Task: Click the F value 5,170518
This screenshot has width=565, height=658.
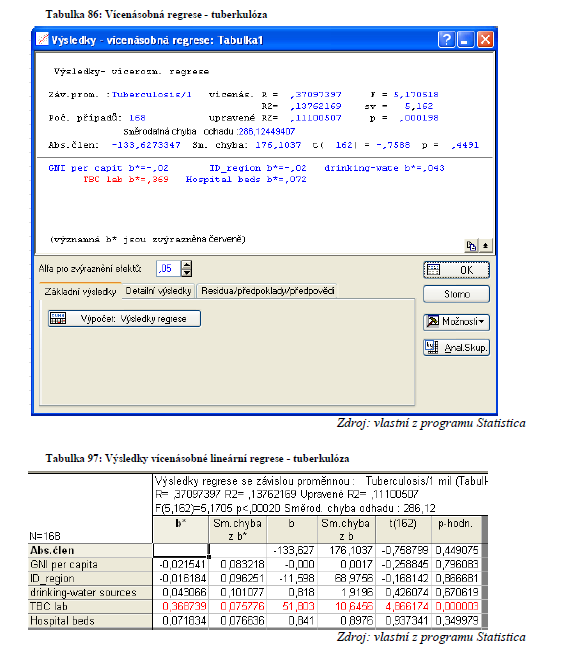Action: click(x=416, y=94)
